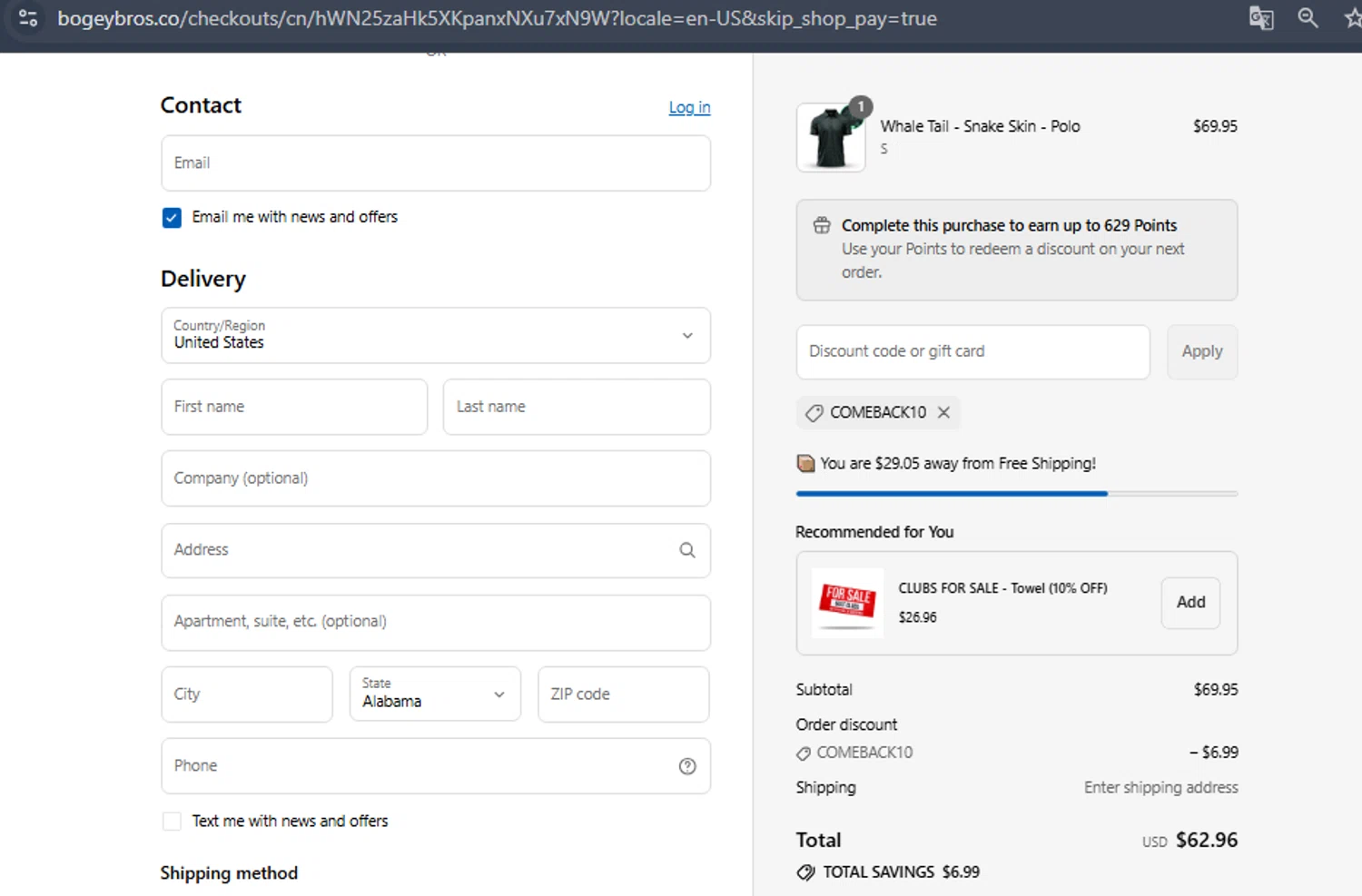Remove the COMEBACK10 discount tag
The image size is (1362, 896).
[944, 412]
